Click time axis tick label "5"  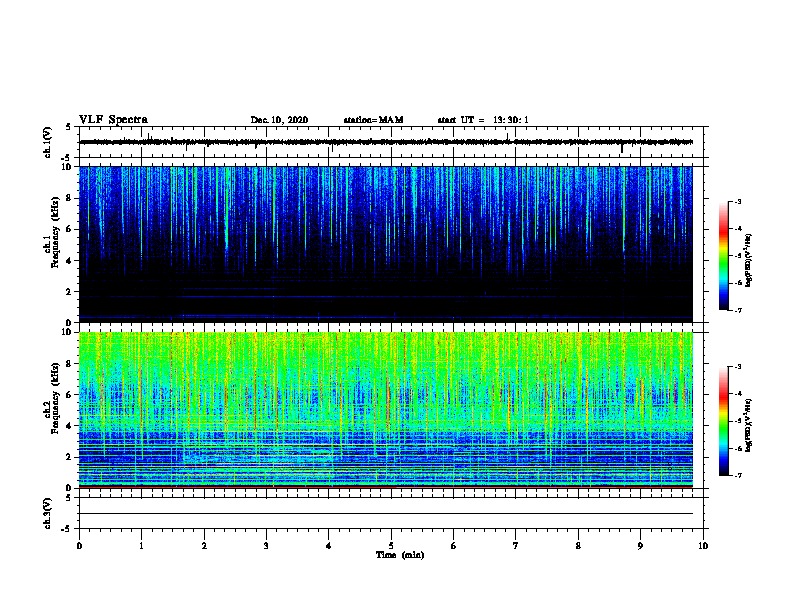(x=391, y=546)
